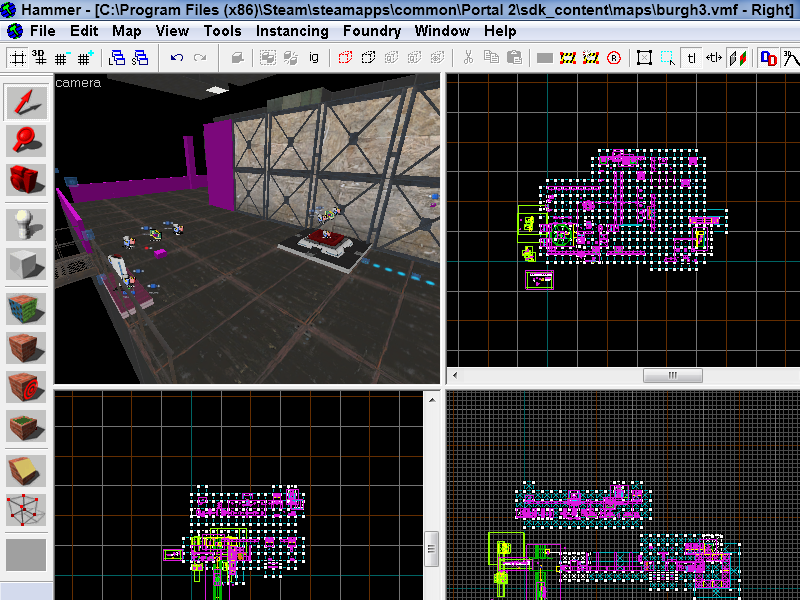Undo the last action
The width and height of the screenshot is (800, 600).
click(x=177, y=58)
